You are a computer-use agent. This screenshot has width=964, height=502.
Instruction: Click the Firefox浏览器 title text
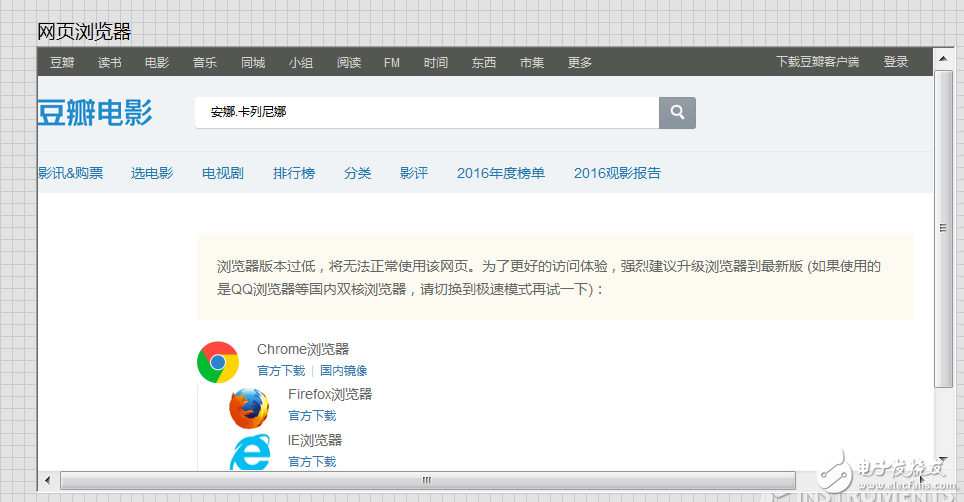click(x=330, y=394)
